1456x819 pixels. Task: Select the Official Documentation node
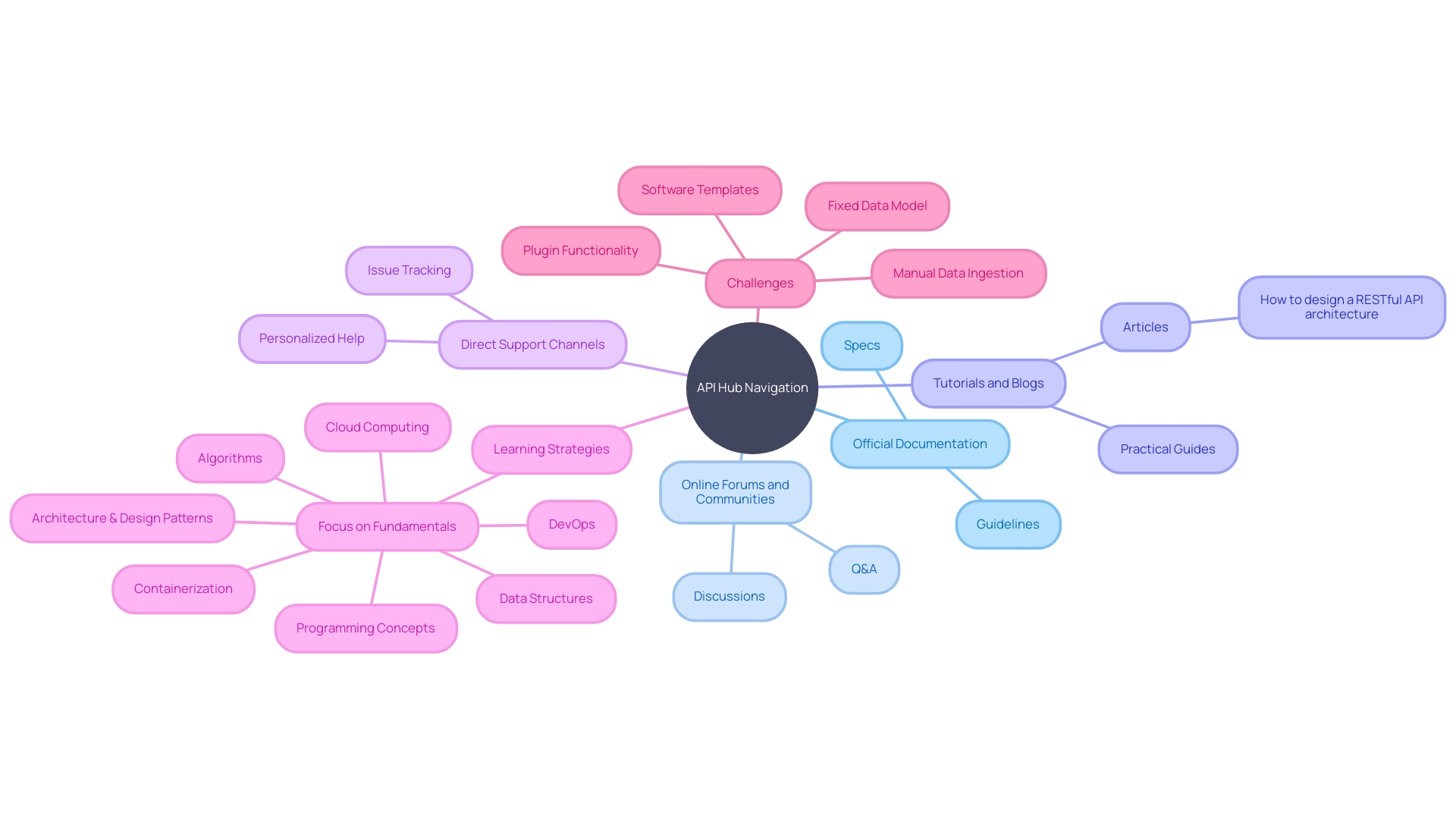(918, 442)
